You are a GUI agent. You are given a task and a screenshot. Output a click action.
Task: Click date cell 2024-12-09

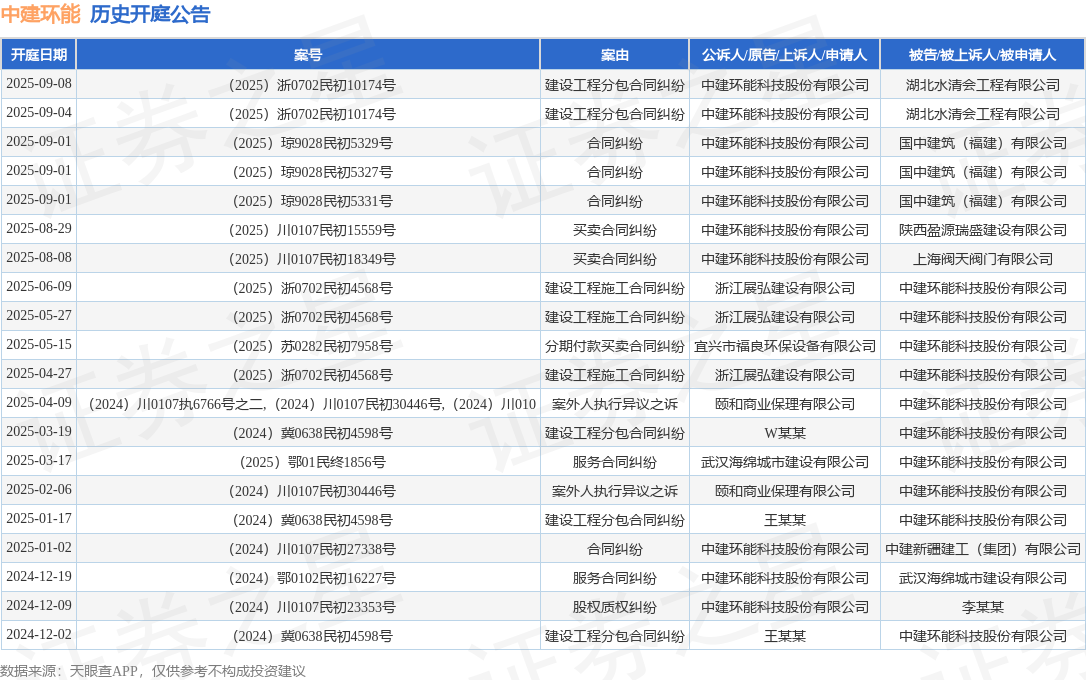pyautogui.click(x=39, y=606)
